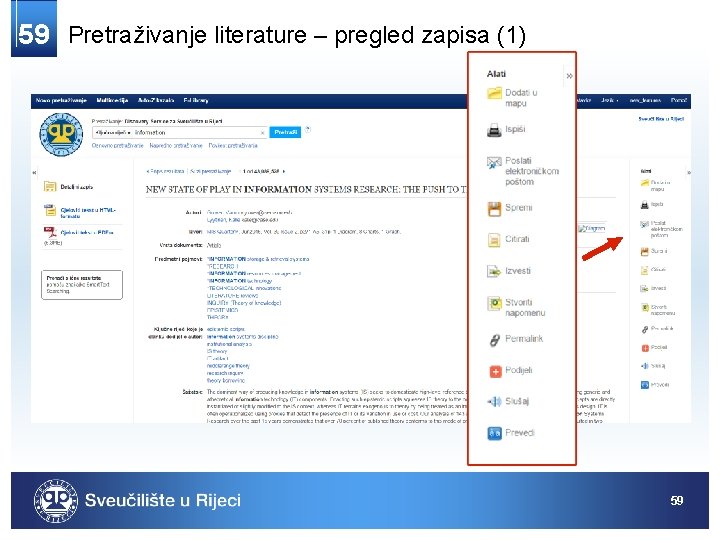Click small permalink chain icon in right tools sidebar

tap(645, 329)
